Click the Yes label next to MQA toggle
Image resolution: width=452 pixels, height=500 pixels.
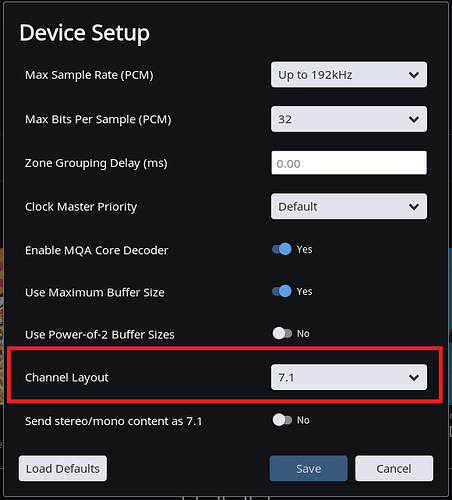(x=304, y=249)
